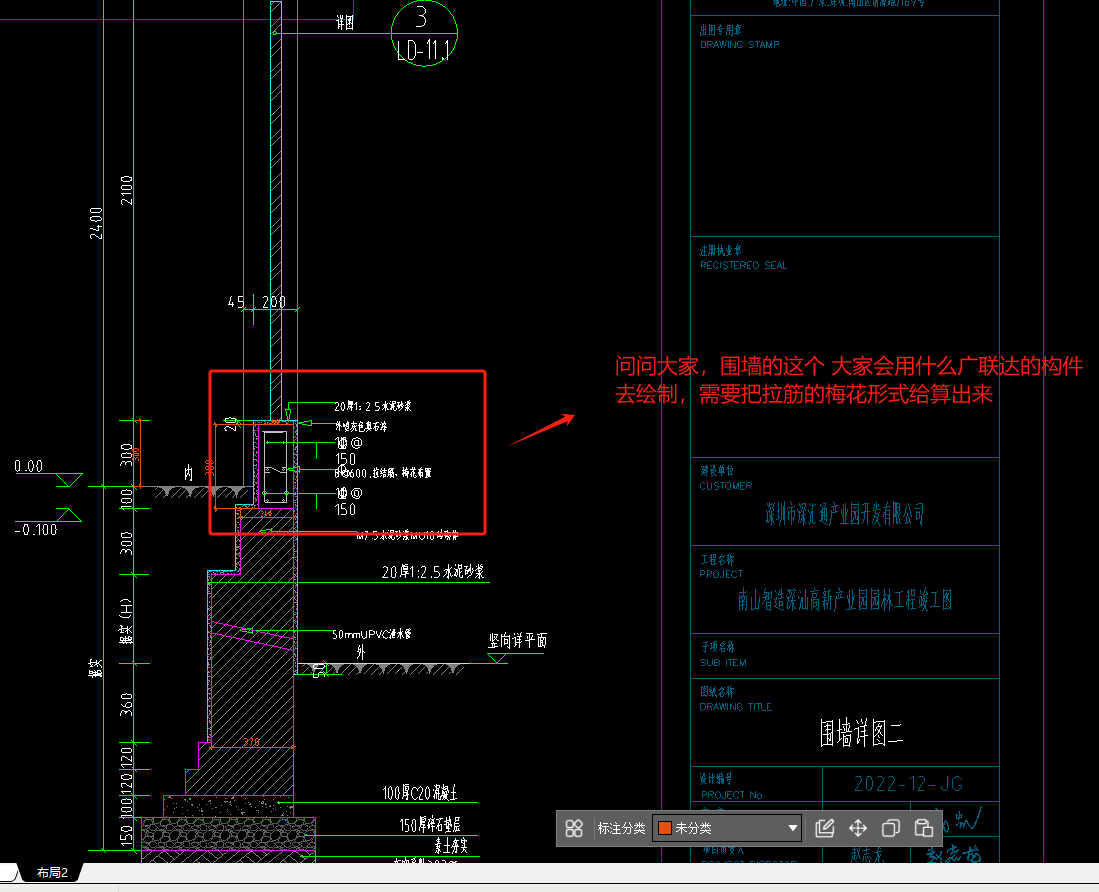Click the 素土夯实 annotation text
1099x892 pixels.
pos(451,846)
